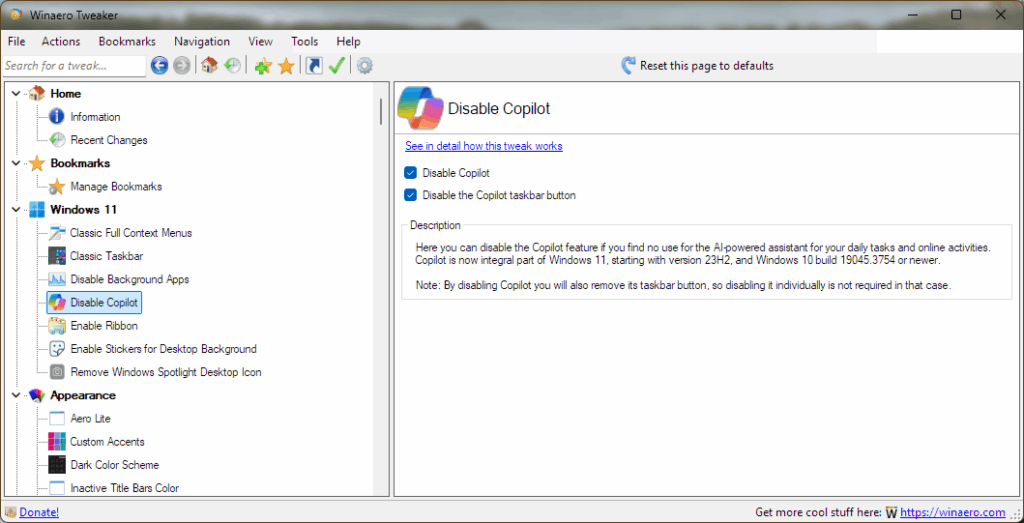Click the orange bookmarks star toolbar icon
Viewport: 1024px width, 523px height.
tap(286, 66)
